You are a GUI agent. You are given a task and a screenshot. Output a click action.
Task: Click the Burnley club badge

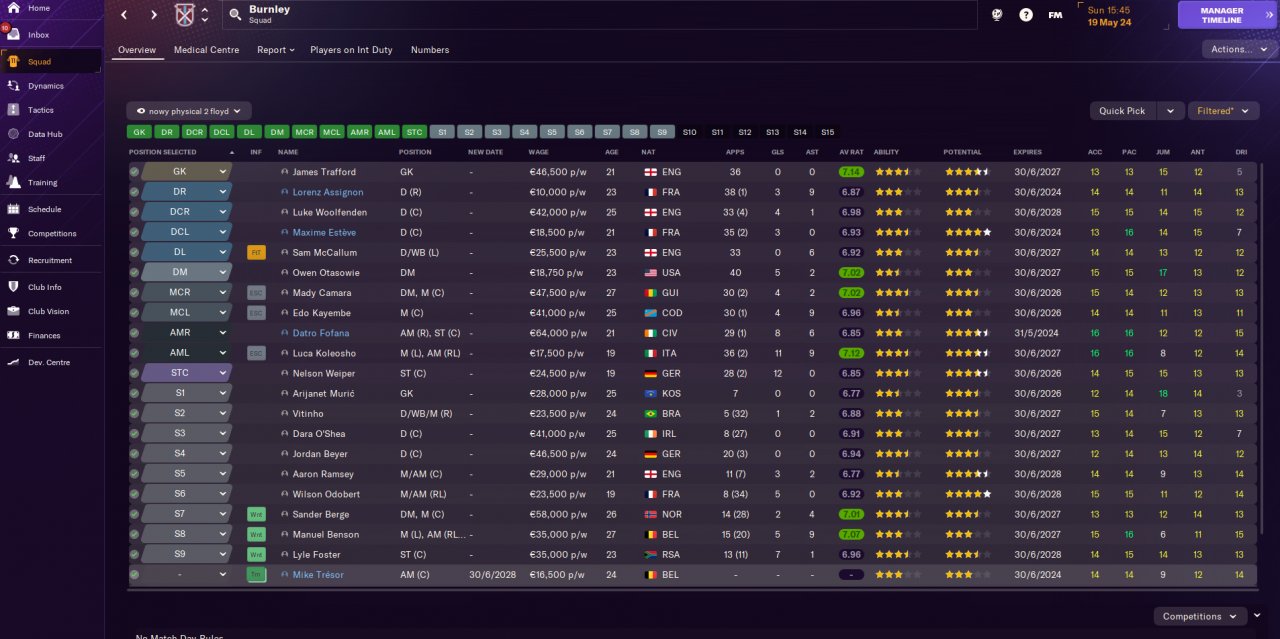[184, 15]
